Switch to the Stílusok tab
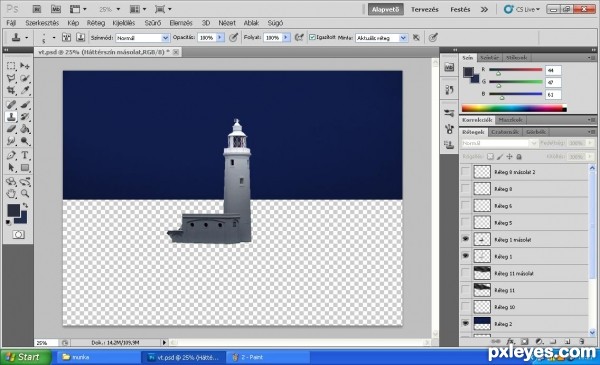 516,58
